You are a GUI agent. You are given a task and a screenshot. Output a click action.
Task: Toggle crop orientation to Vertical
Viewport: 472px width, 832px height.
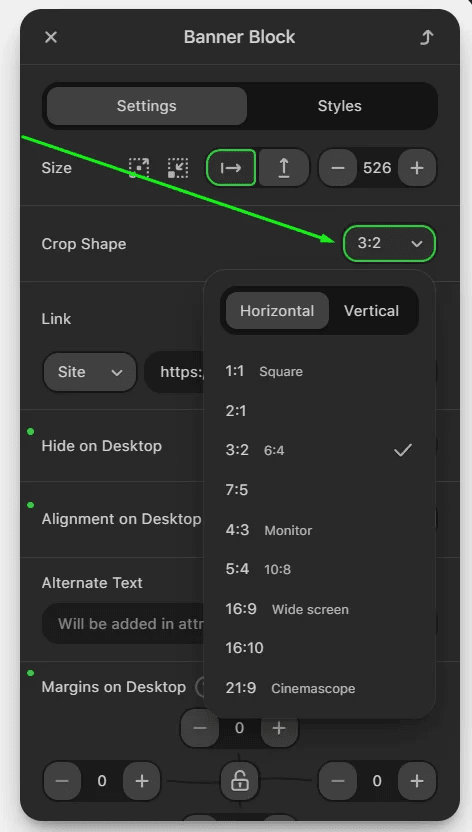coord(371,310)
